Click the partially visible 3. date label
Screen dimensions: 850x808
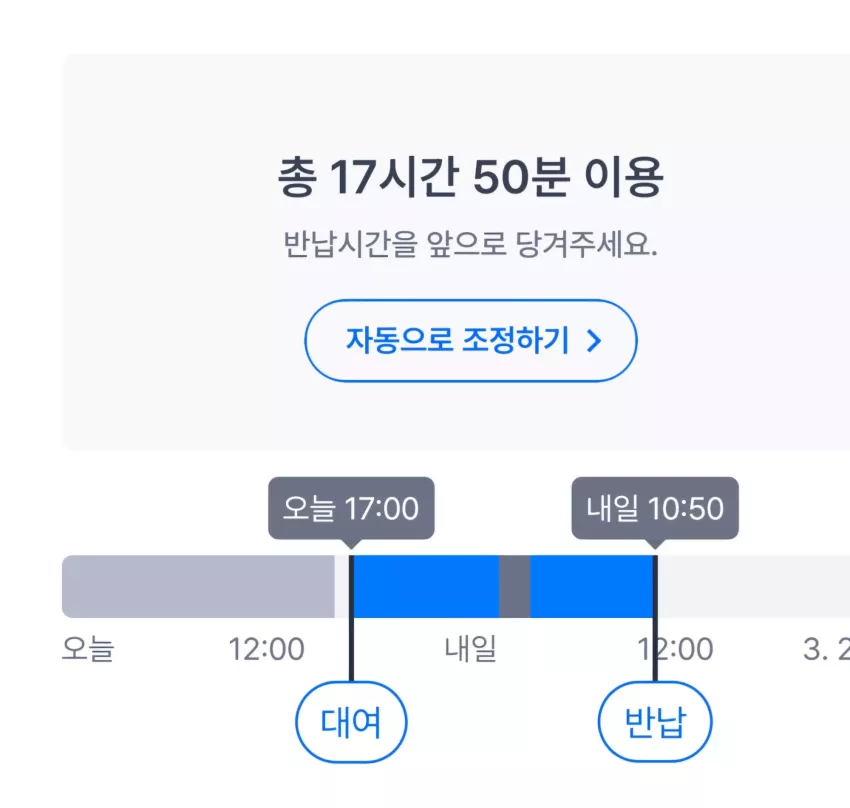pyautogui.click(x=826, y=649)
